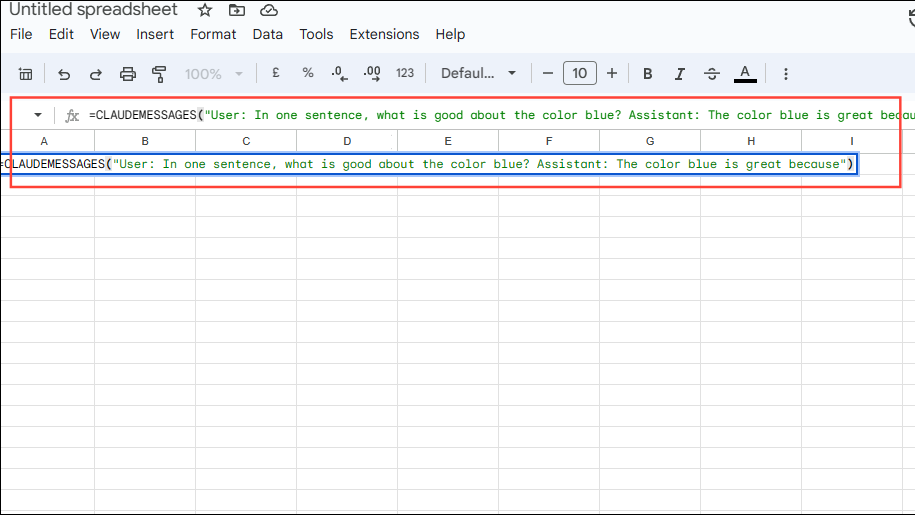
Task: Open the Default font dropdown
Action: [479, 73]
